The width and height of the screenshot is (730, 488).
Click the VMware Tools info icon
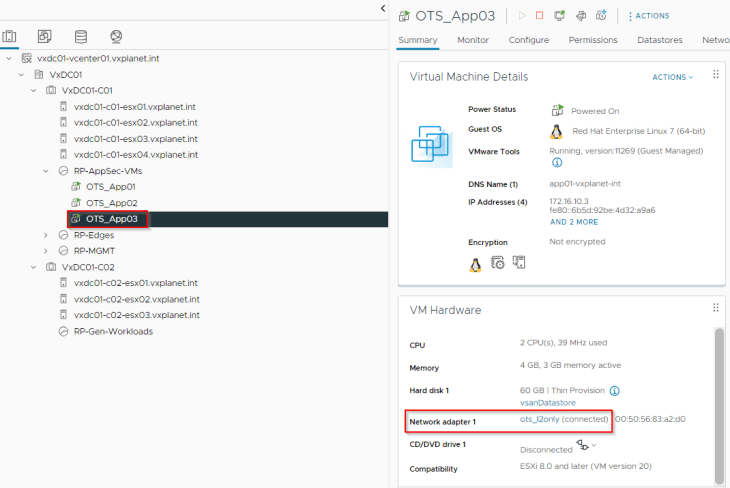tap(557, 163)
